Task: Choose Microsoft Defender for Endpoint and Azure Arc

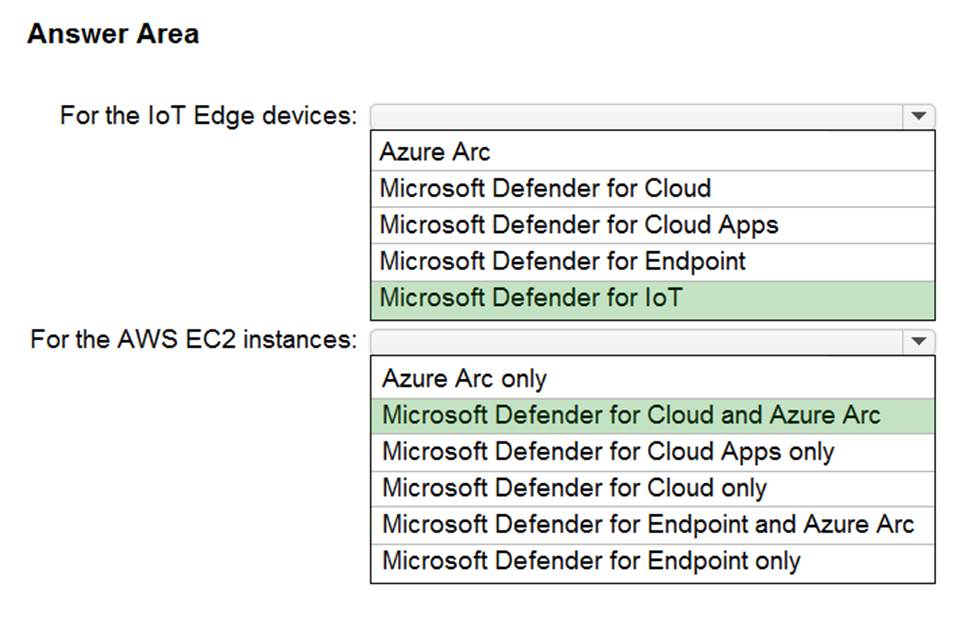Action: (x=648, y=523)
